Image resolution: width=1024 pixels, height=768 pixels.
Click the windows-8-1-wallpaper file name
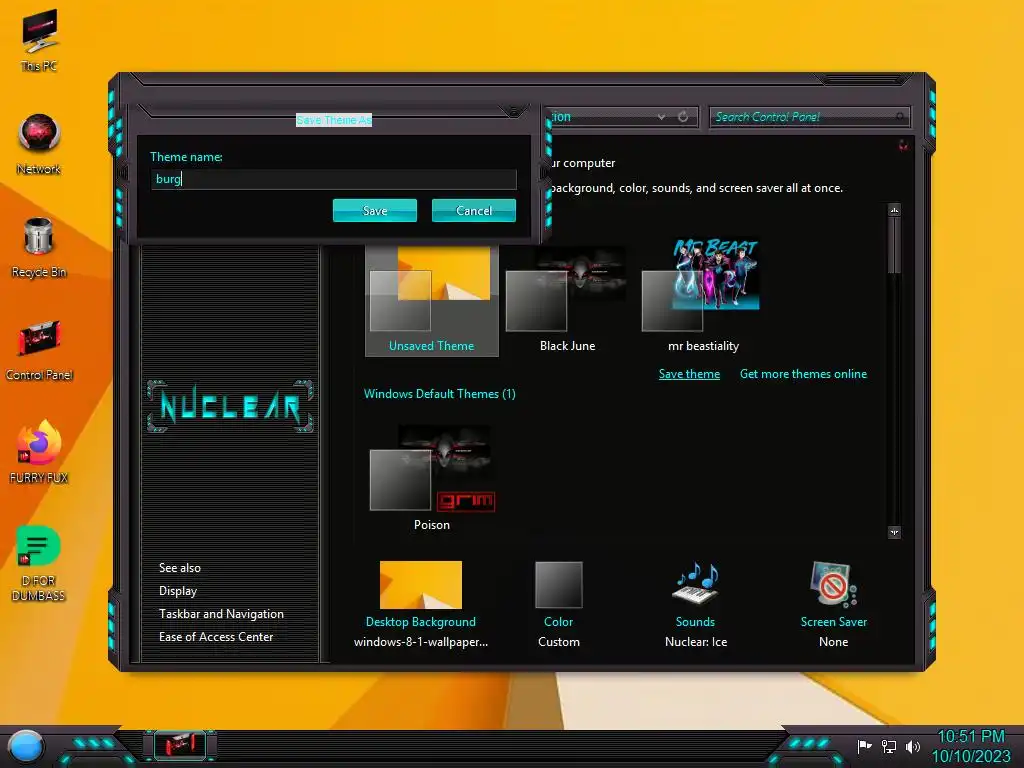pyautogui.click(x=421, y=642)
